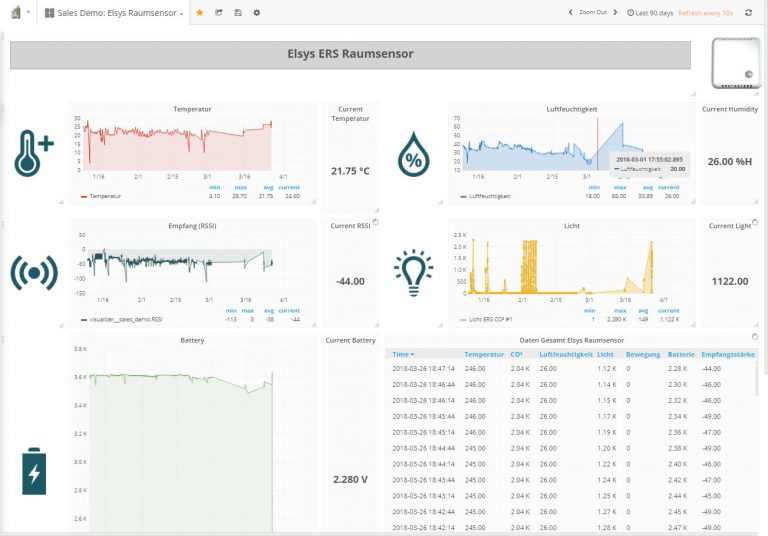This screenshot has width=768, height=536.
Task: Sort table by Licht column header
Action: (x=605, y=354)
